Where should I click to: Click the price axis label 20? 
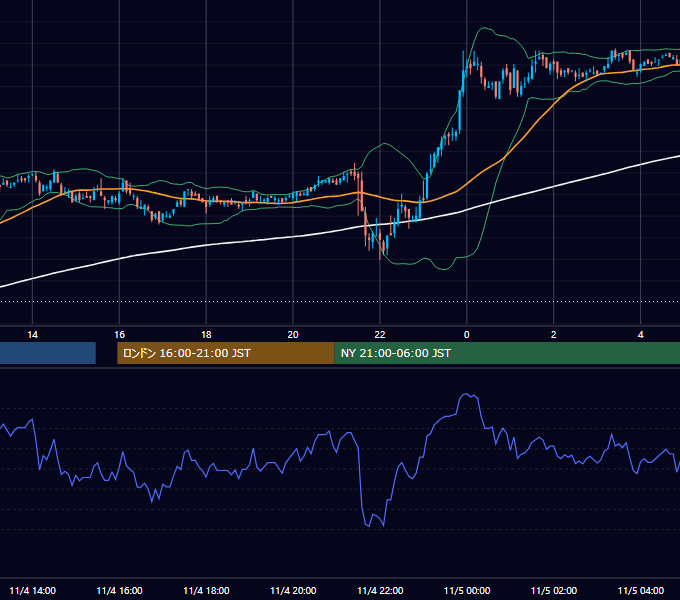293,334
